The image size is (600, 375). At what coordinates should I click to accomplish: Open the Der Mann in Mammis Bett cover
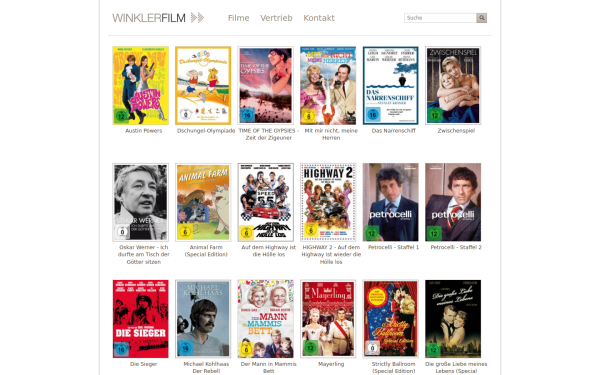(266, 319)
